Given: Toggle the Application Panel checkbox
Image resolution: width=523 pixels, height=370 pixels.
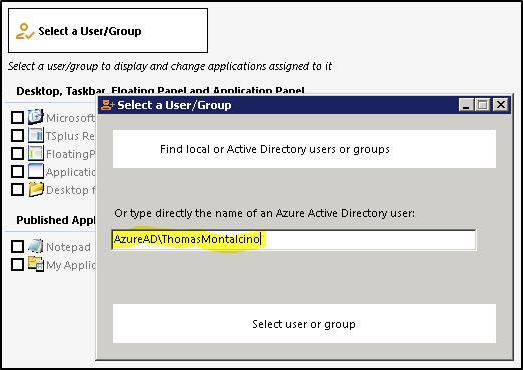Looking at the screenshot, I should 17,171.
